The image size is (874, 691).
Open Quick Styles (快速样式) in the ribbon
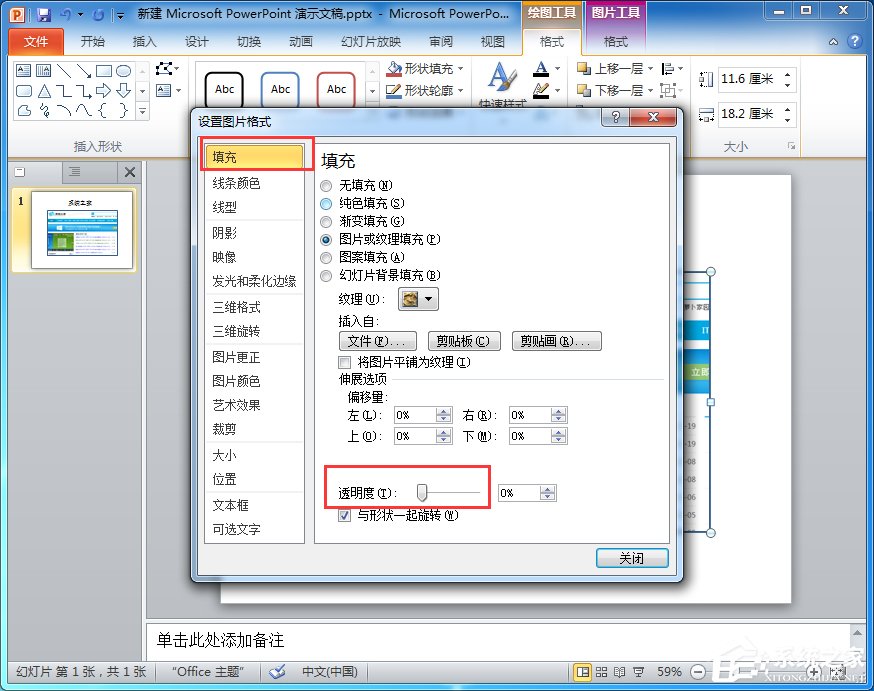coord(500,80)
